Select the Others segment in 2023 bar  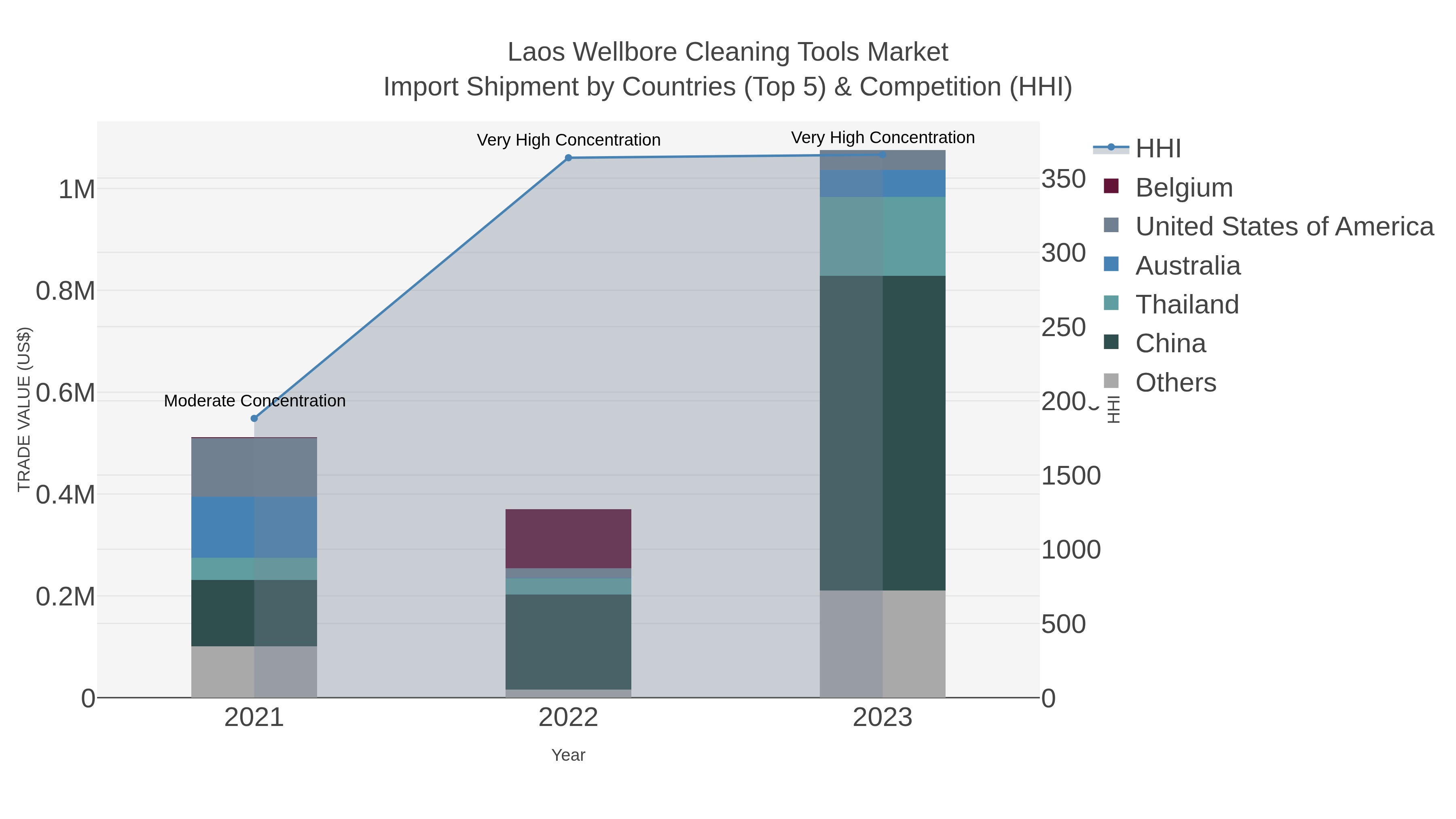883,644
